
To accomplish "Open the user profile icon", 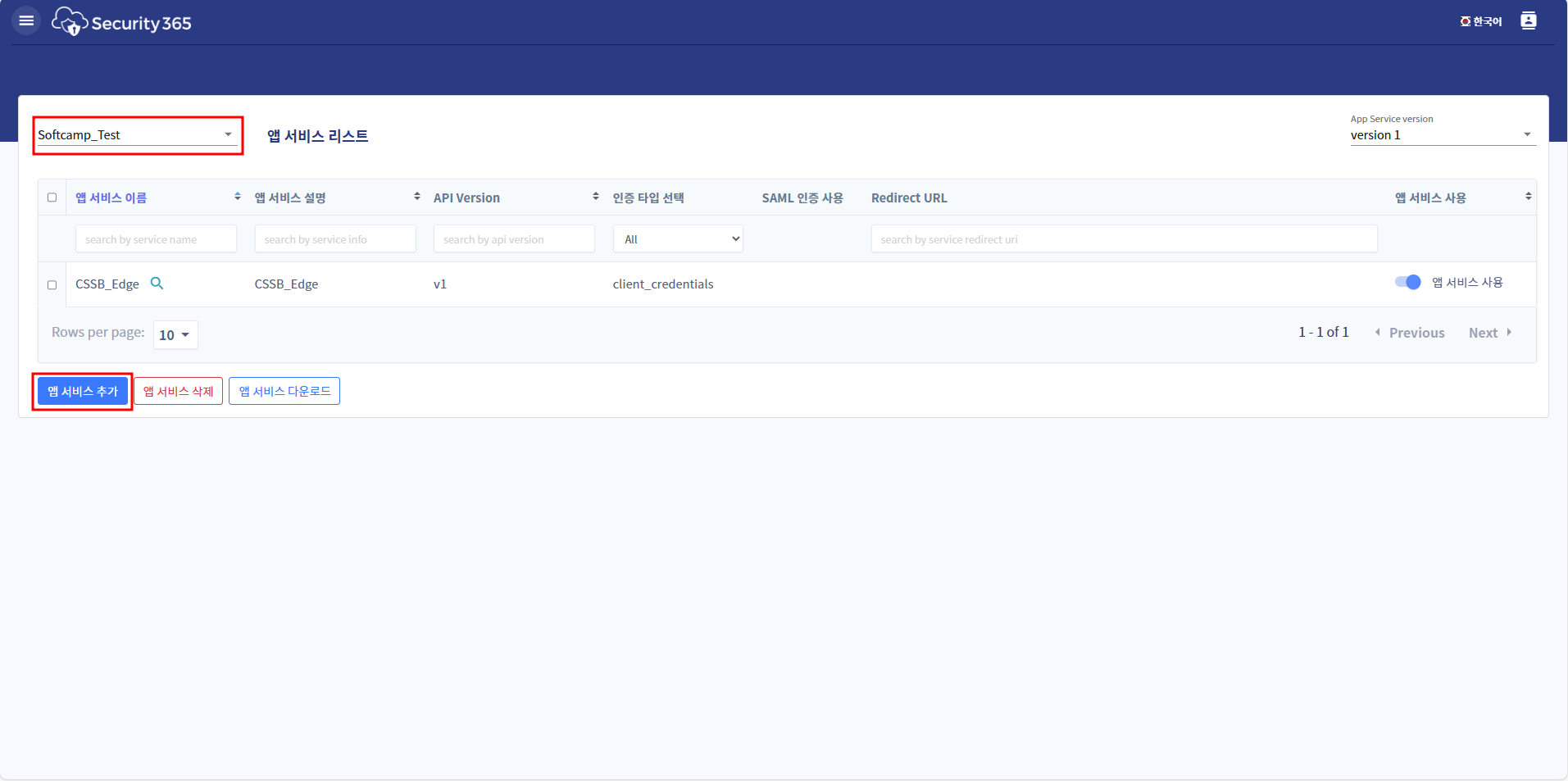I will [1528, 21].
